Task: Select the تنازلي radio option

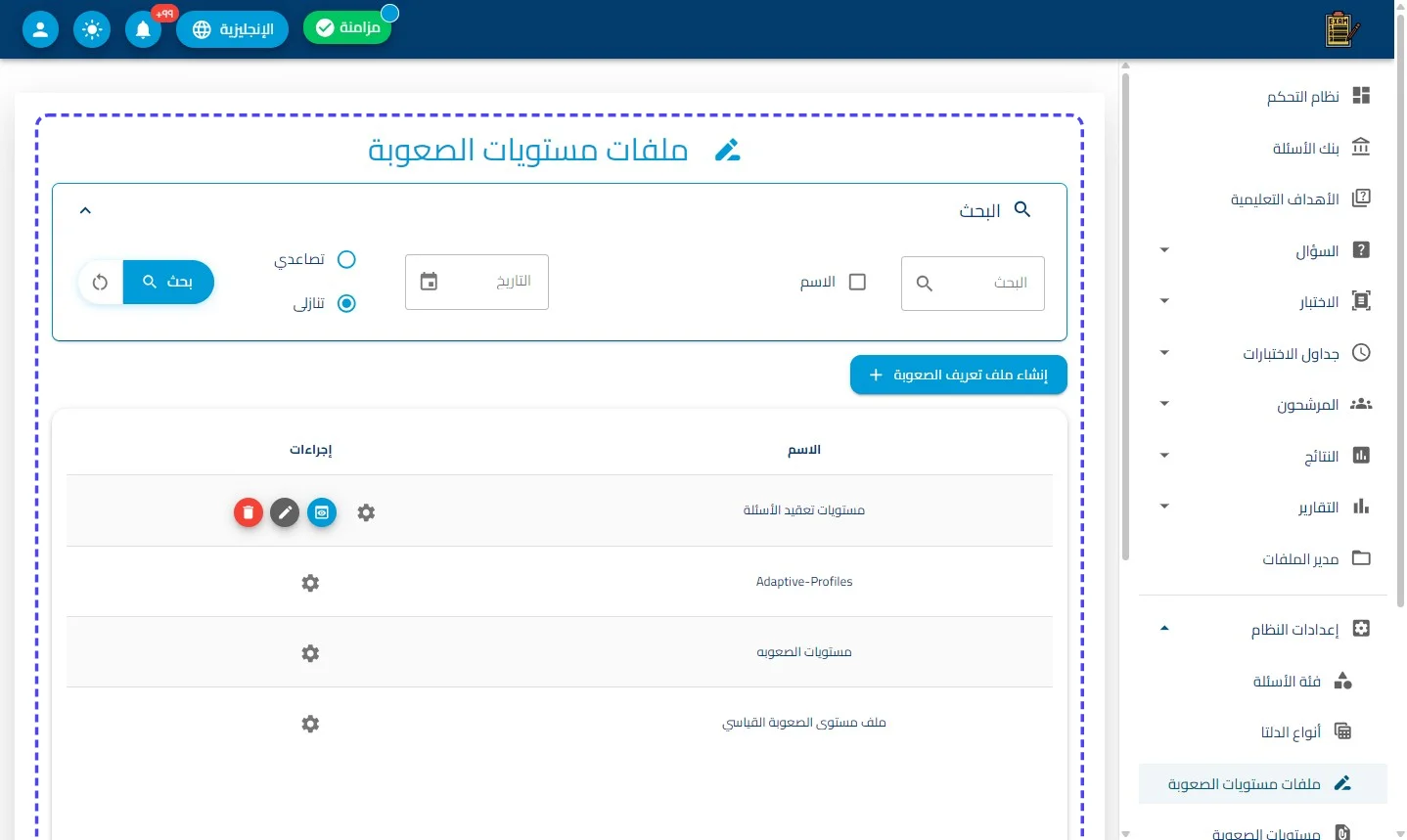Action: [x=346, y=303]
